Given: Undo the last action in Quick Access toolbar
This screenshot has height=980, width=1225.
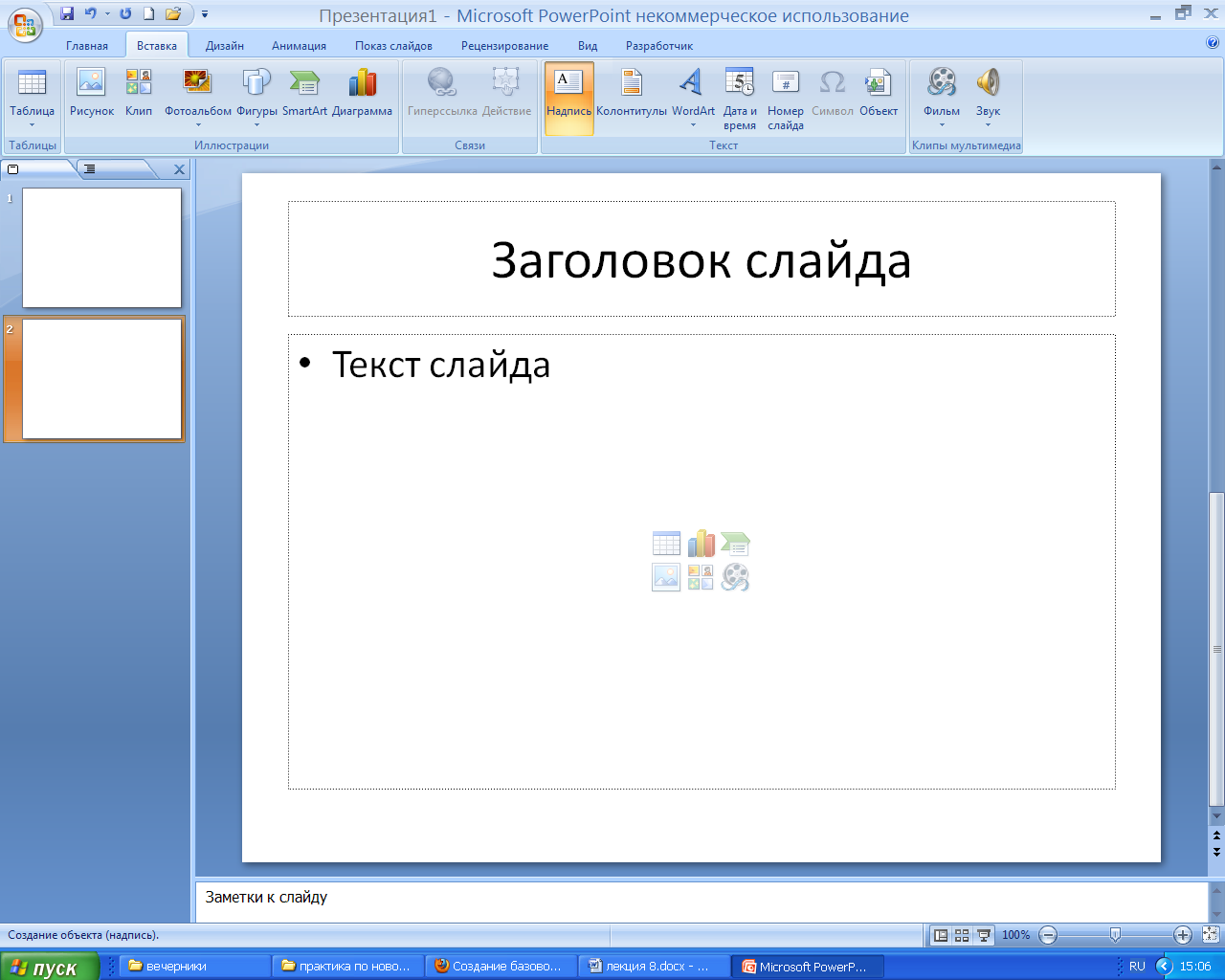Looking at the screenshot, I should pos(90,13).
